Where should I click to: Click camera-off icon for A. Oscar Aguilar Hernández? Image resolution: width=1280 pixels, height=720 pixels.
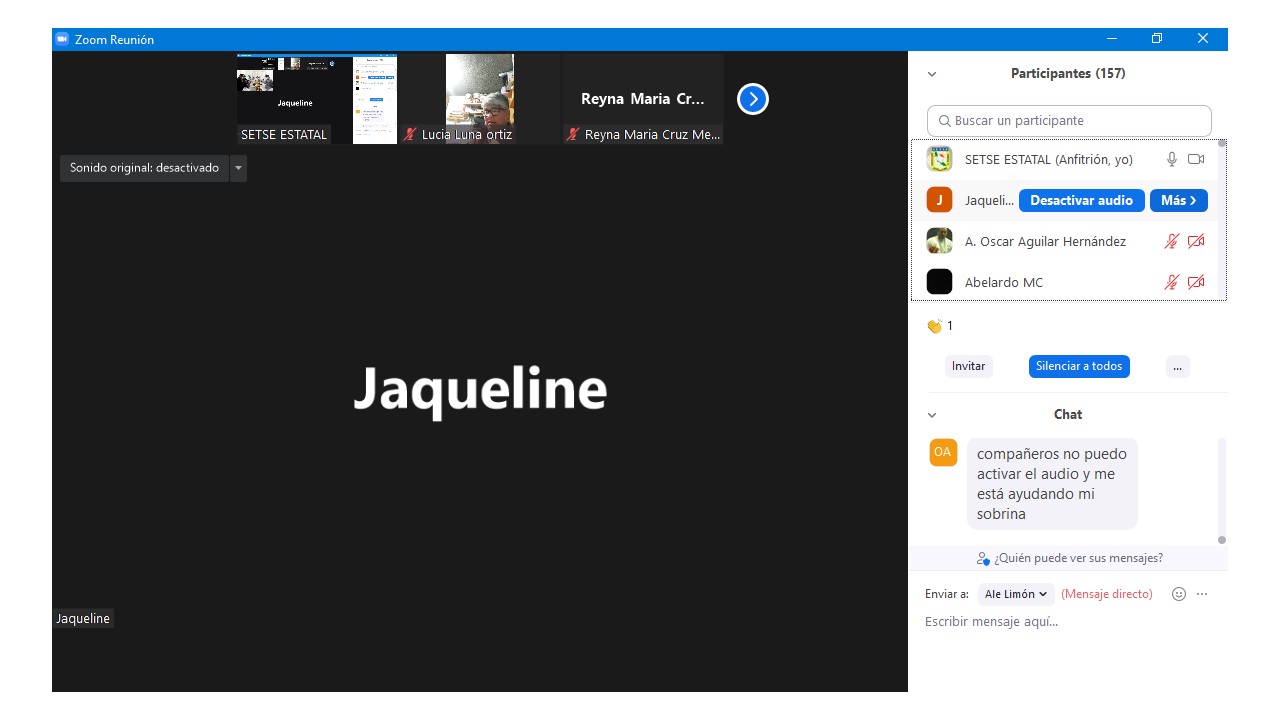point(1196,241)
